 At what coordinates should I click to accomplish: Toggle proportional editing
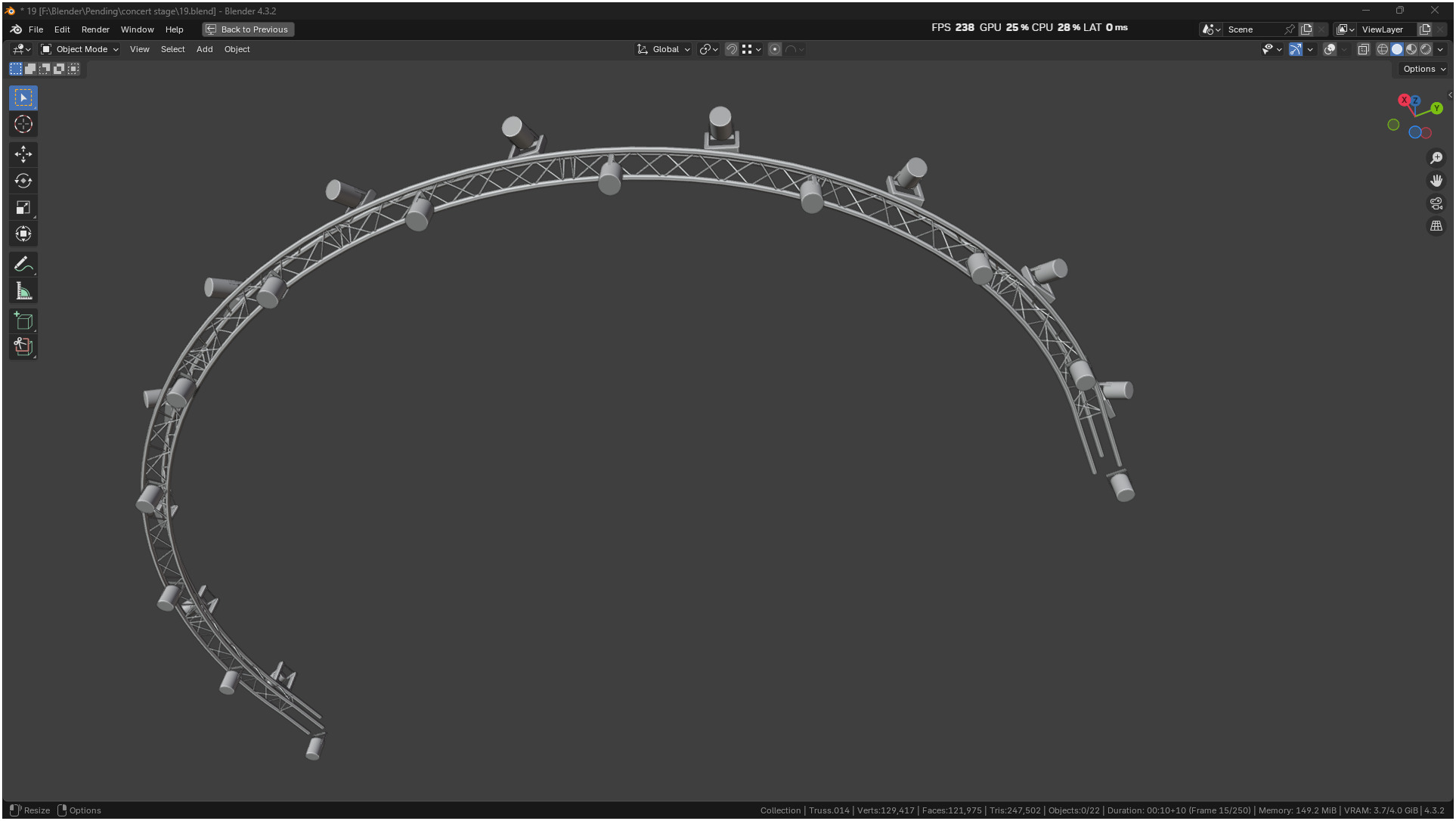point(775,49)
